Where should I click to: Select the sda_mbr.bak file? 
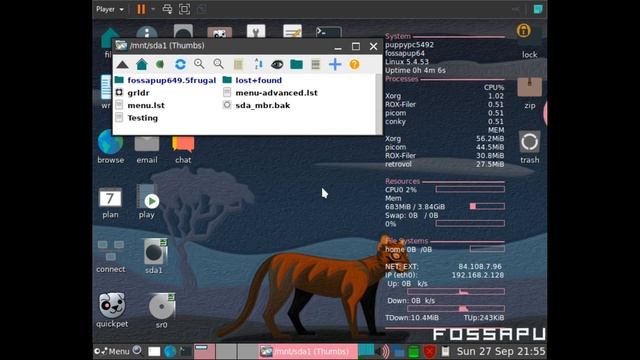click(x=257, y=105)
